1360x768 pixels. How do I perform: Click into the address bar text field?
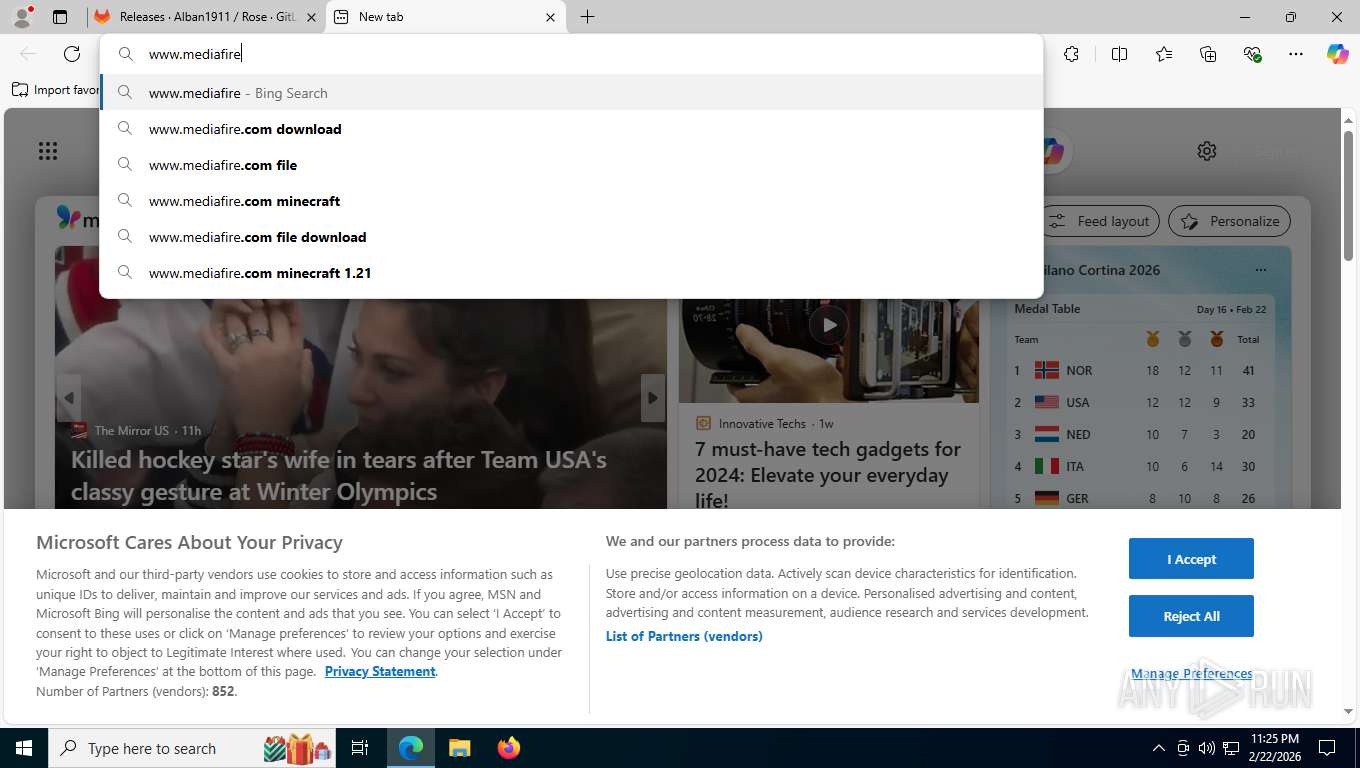point(571,54)
